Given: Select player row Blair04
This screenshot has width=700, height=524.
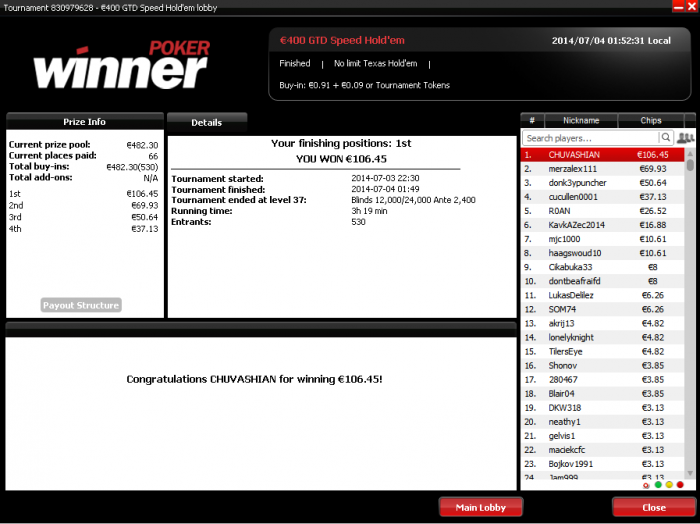Looking at the screenshot, I should 603,394.
